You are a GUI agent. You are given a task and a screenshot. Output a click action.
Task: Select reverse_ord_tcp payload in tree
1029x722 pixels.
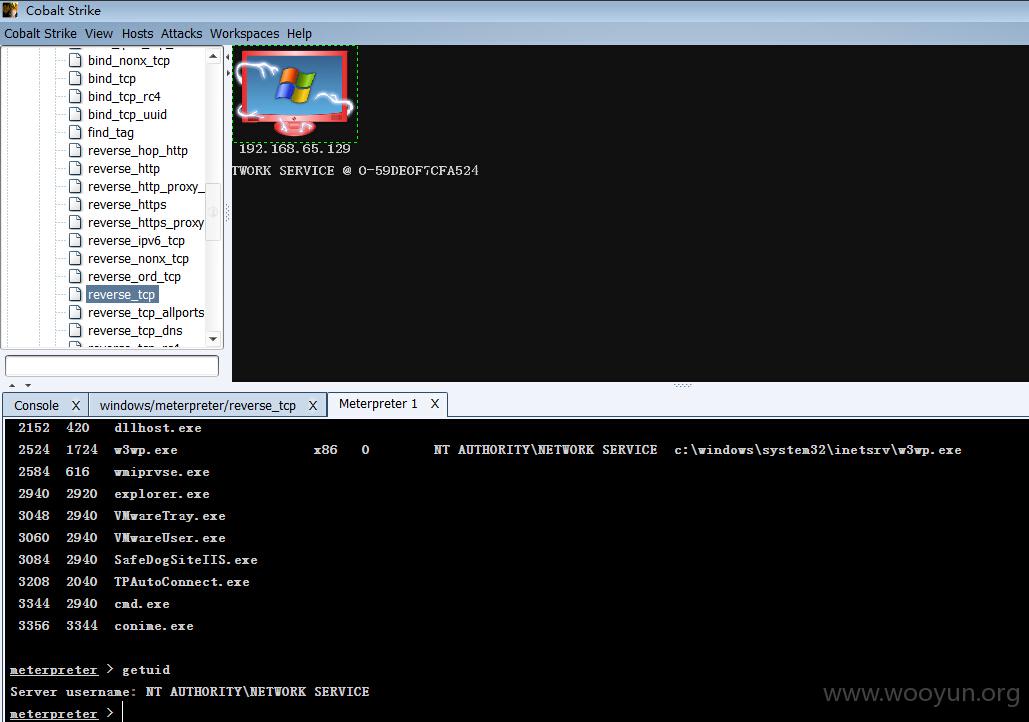pyautogui.click(x=134, y=277)
